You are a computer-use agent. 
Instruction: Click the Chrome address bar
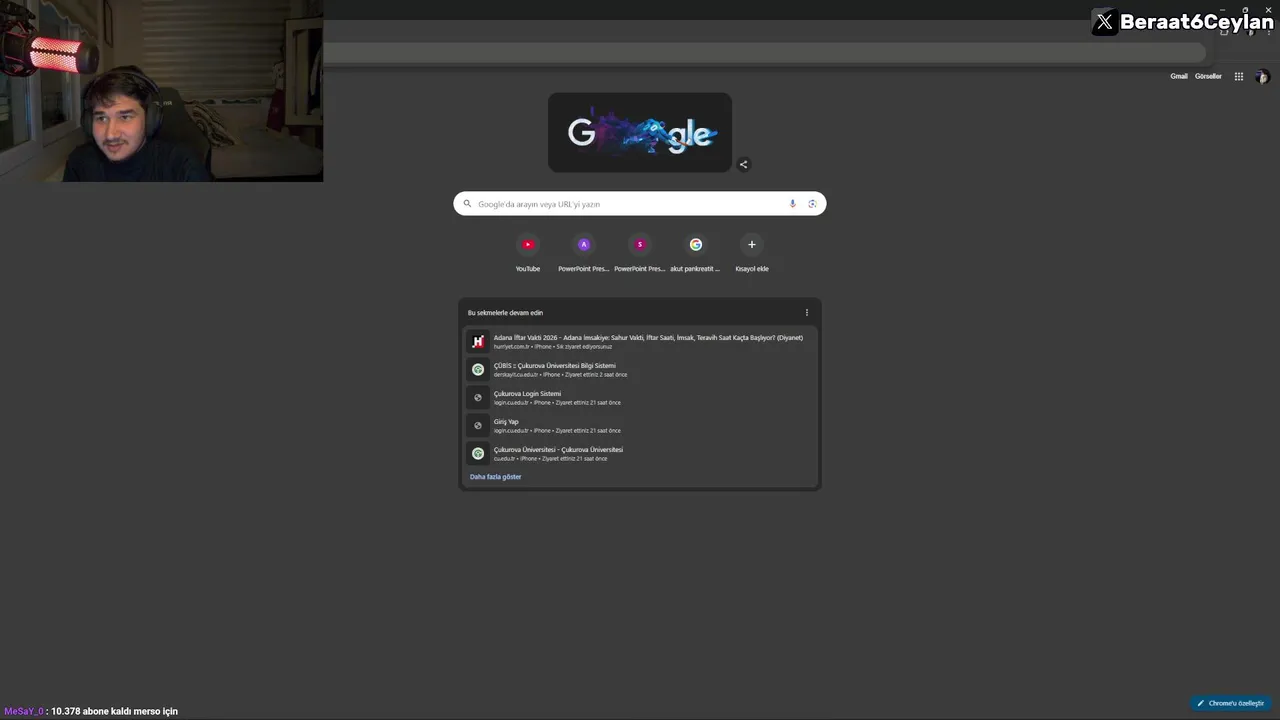[765, 53]
